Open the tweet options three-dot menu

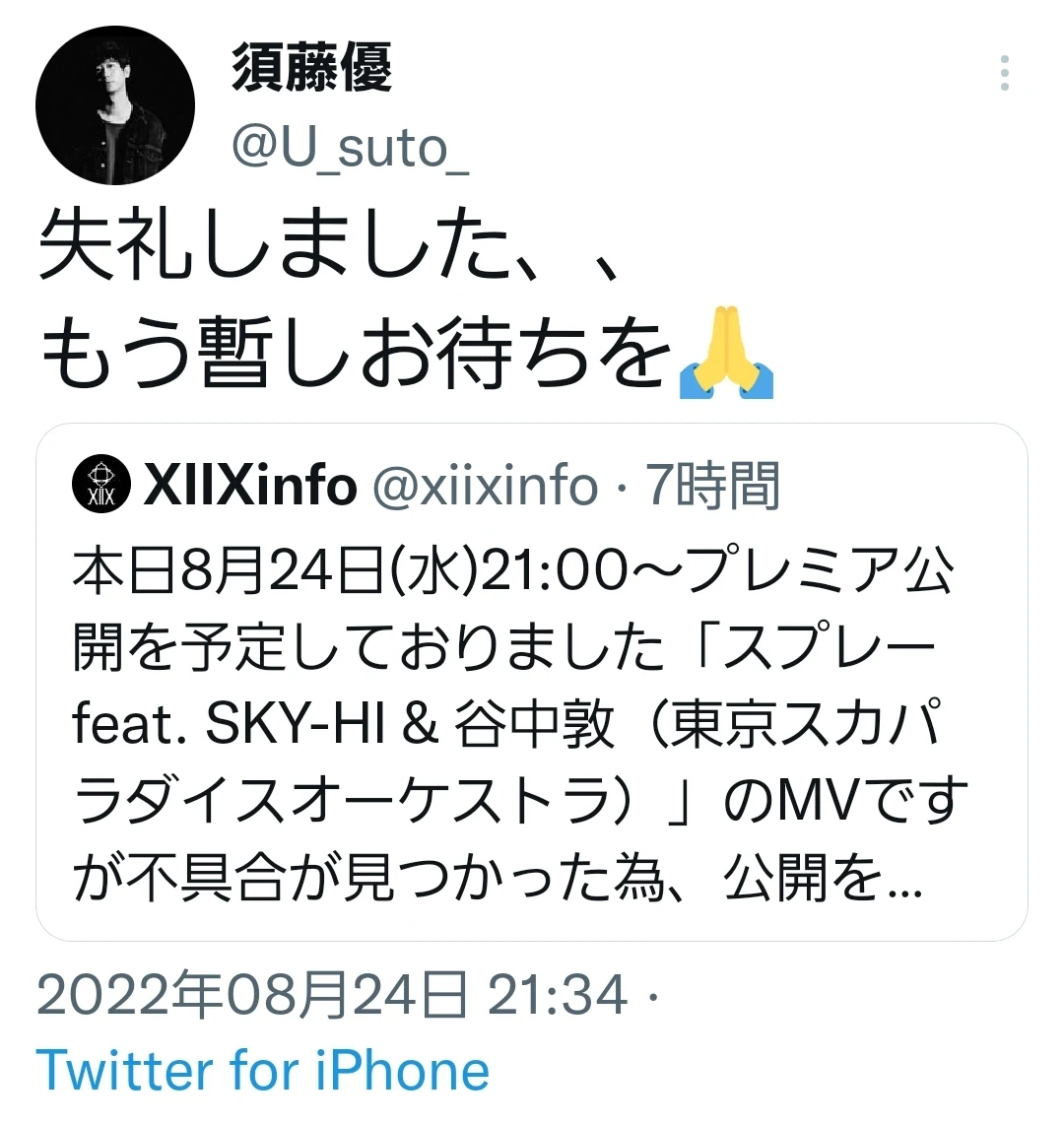tap(1005, 72)
